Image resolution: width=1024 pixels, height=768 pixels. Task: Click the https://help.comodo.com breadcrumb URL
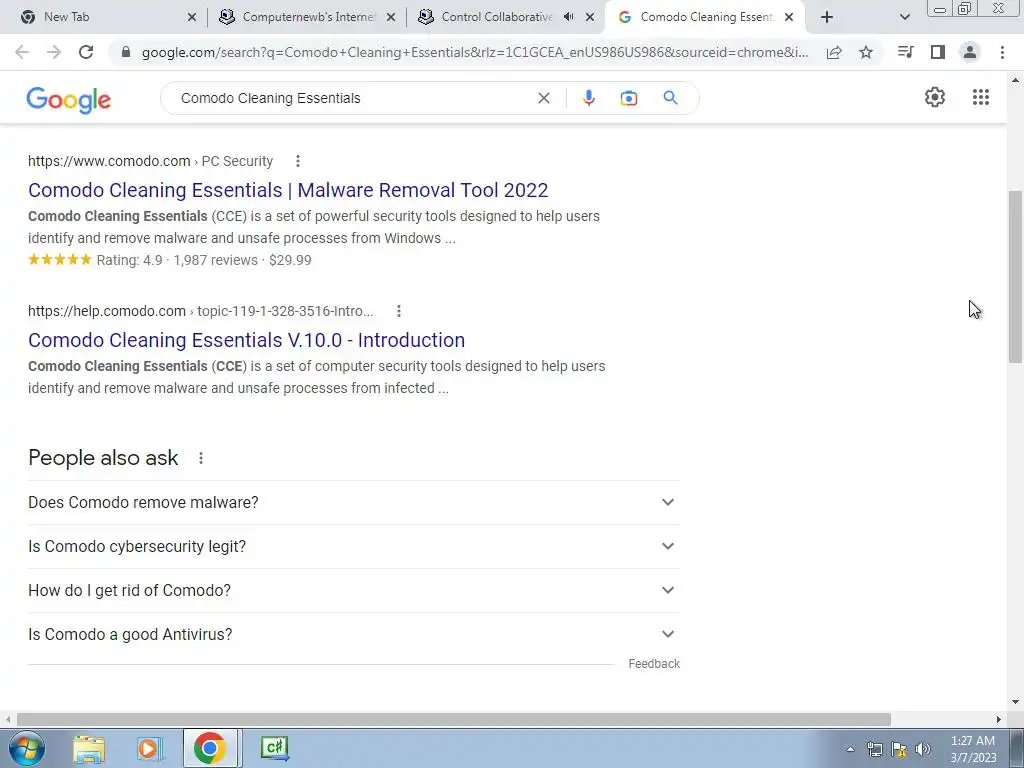click(x=107, y=312)
